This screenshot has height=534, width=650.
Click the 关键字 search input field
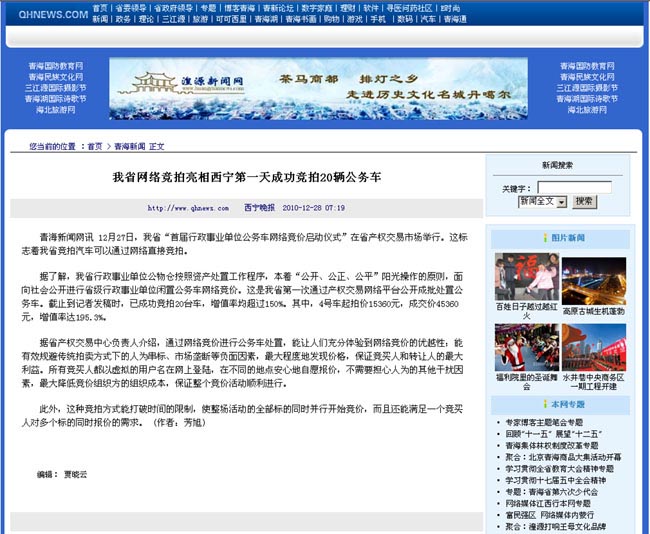[573, 187]
